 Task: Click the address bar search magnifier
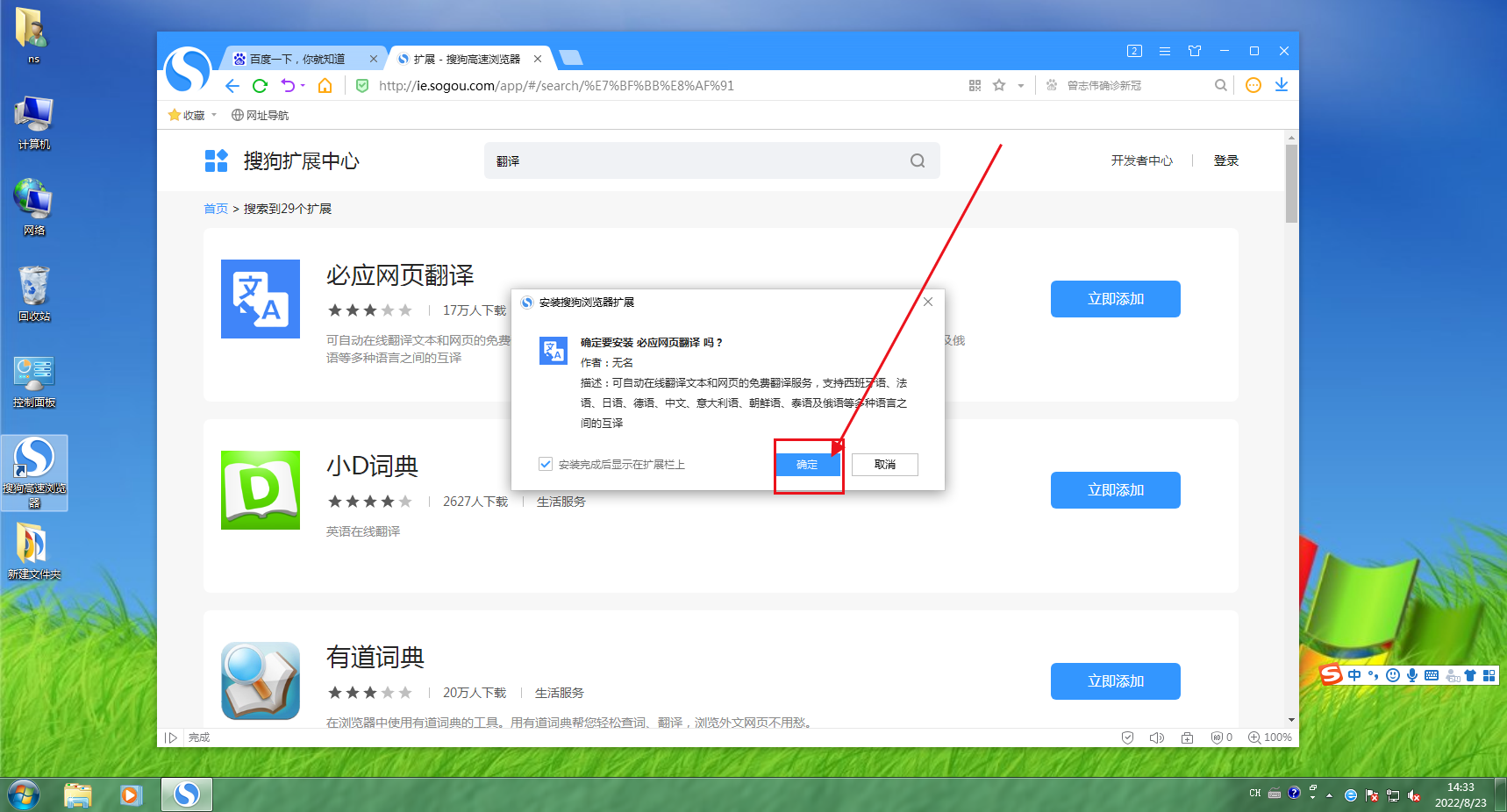point(1220,85)
